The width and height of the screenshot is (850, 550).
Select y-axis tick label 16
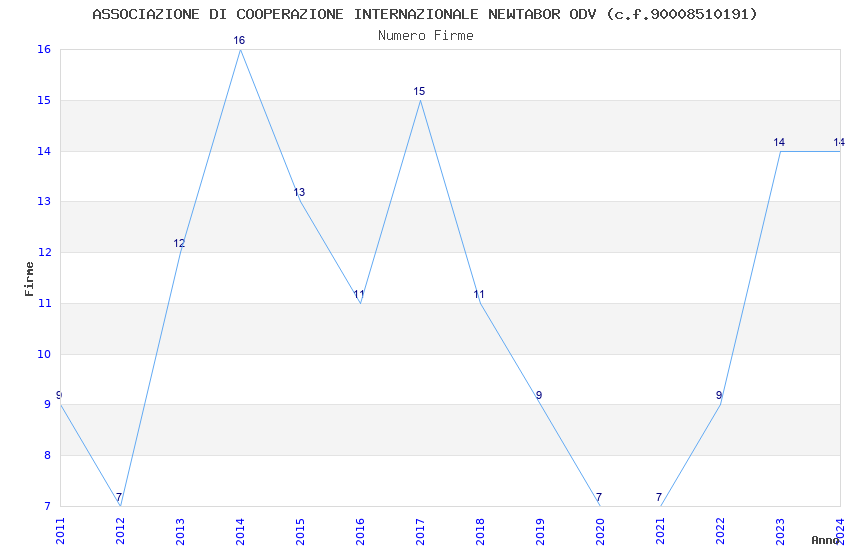pyautogui.click(x=44, y=49)
